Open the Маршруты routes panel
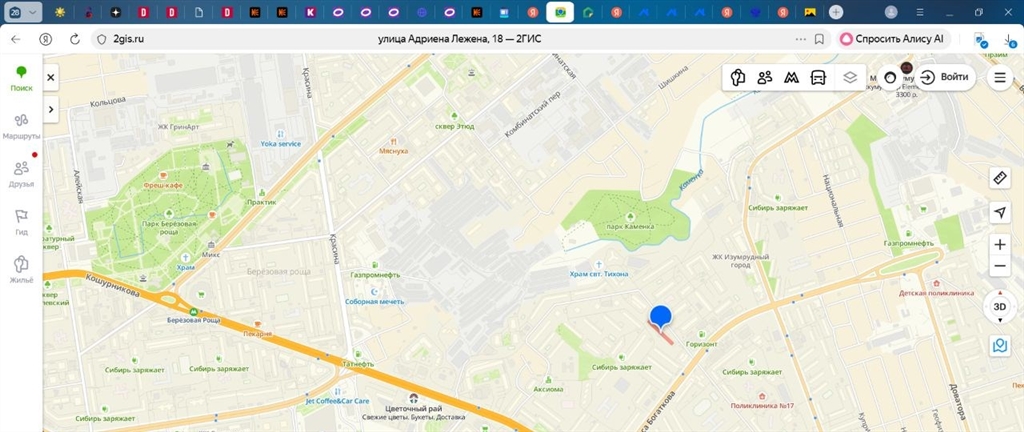Image resolution: width=1024 pixels, height=432 pixels. (21, 125)
